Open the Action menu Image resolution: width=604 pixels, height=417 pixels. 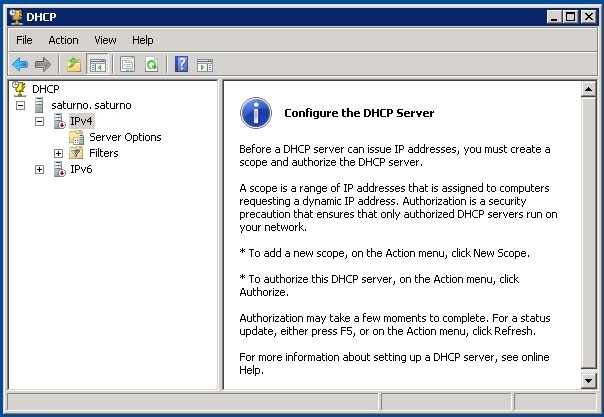(x=63, y=40)
